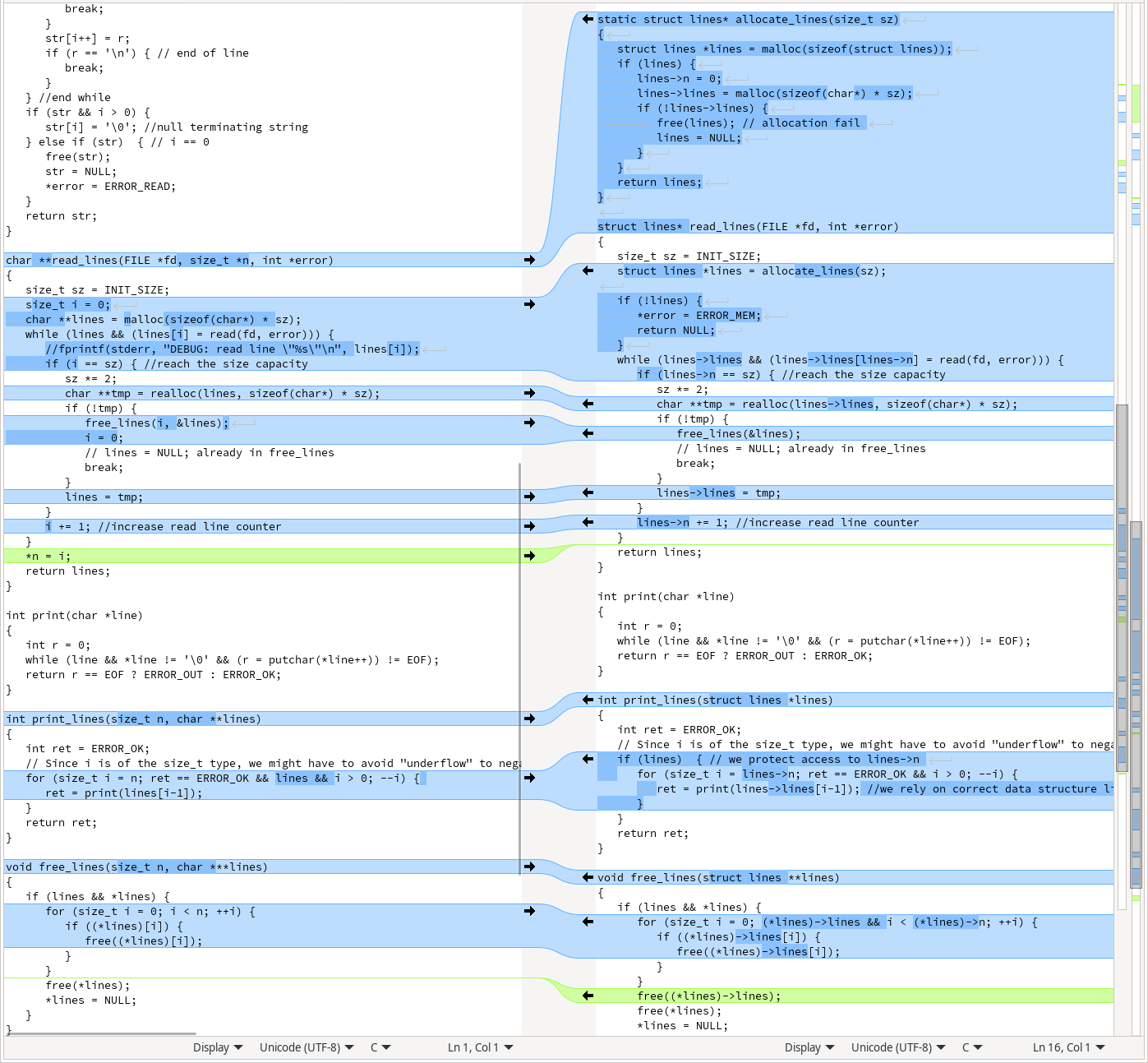Screen dimensions: 1148x1063
Task: Push right realloc(lines->lines) change to the left
Action: tap(588, 404)
